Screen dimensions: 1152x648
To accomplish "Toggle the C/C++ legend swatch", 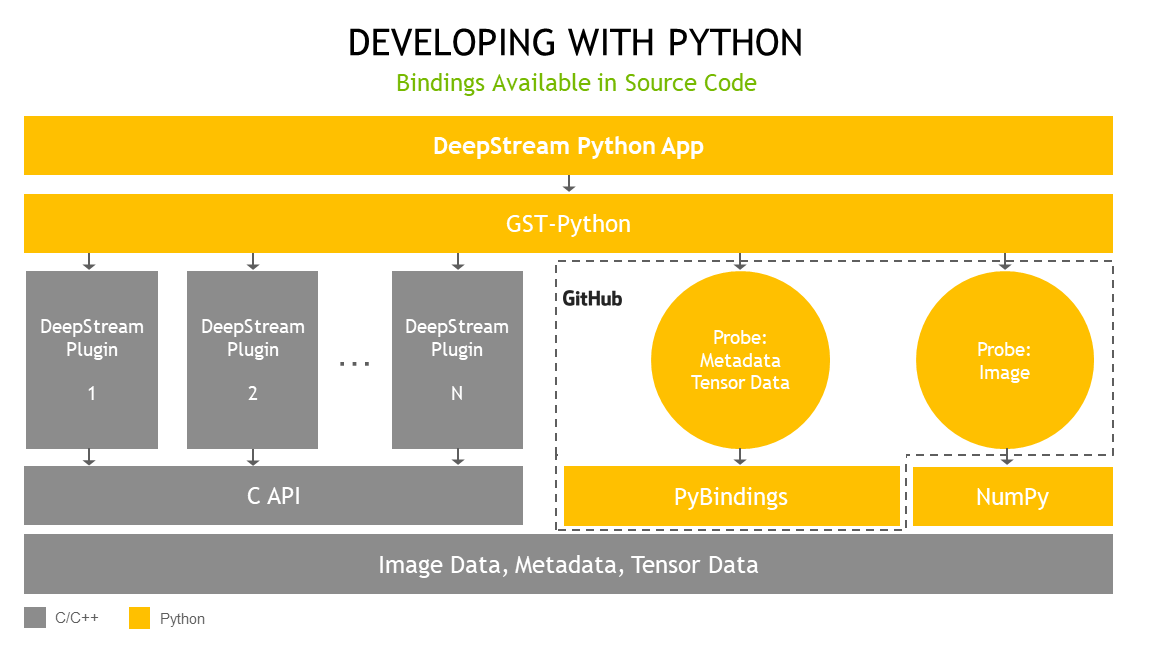I will tap(33, 617).
